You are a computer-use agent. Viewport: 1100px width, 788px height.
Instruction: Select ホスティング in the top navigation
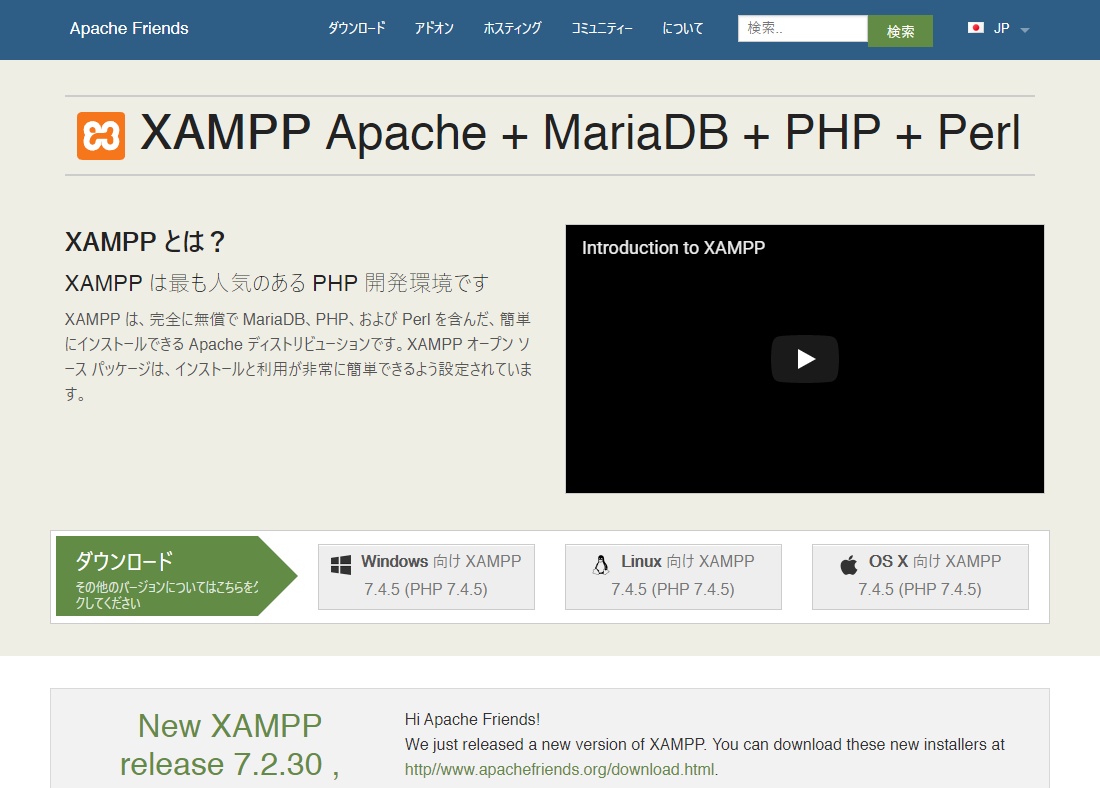[x=512, y=29]
